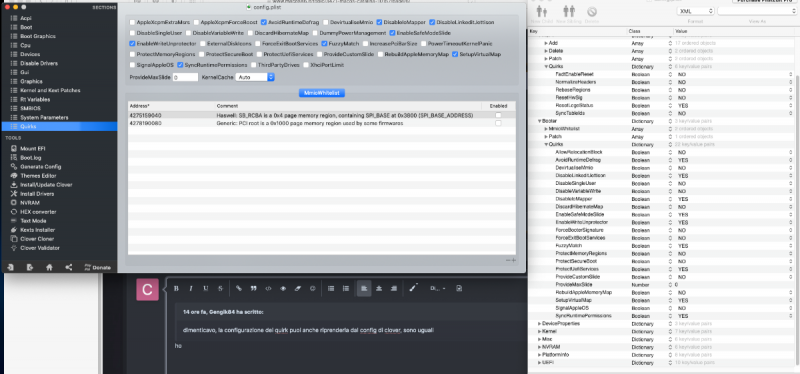Uncheck the SyncRuntimePermissions checkbox

pos(181,65)
